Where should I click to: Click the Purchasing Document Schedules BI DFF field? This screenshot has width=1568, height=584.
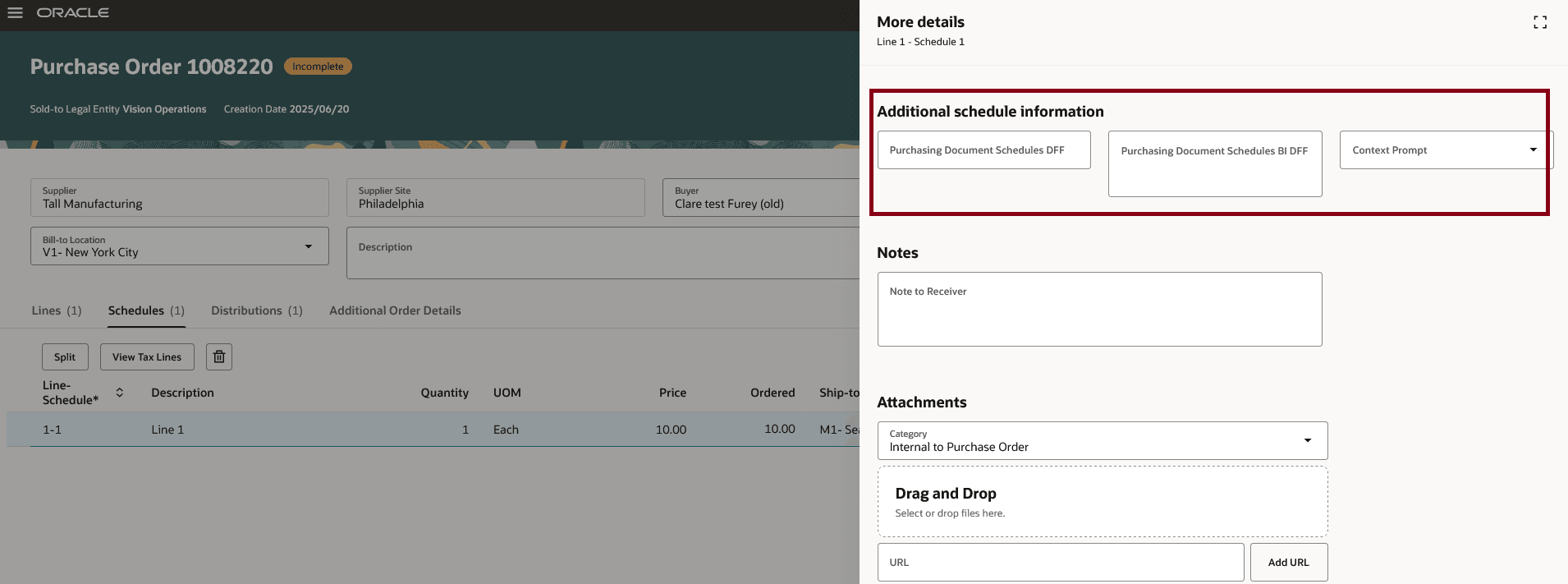[1214, 164]
